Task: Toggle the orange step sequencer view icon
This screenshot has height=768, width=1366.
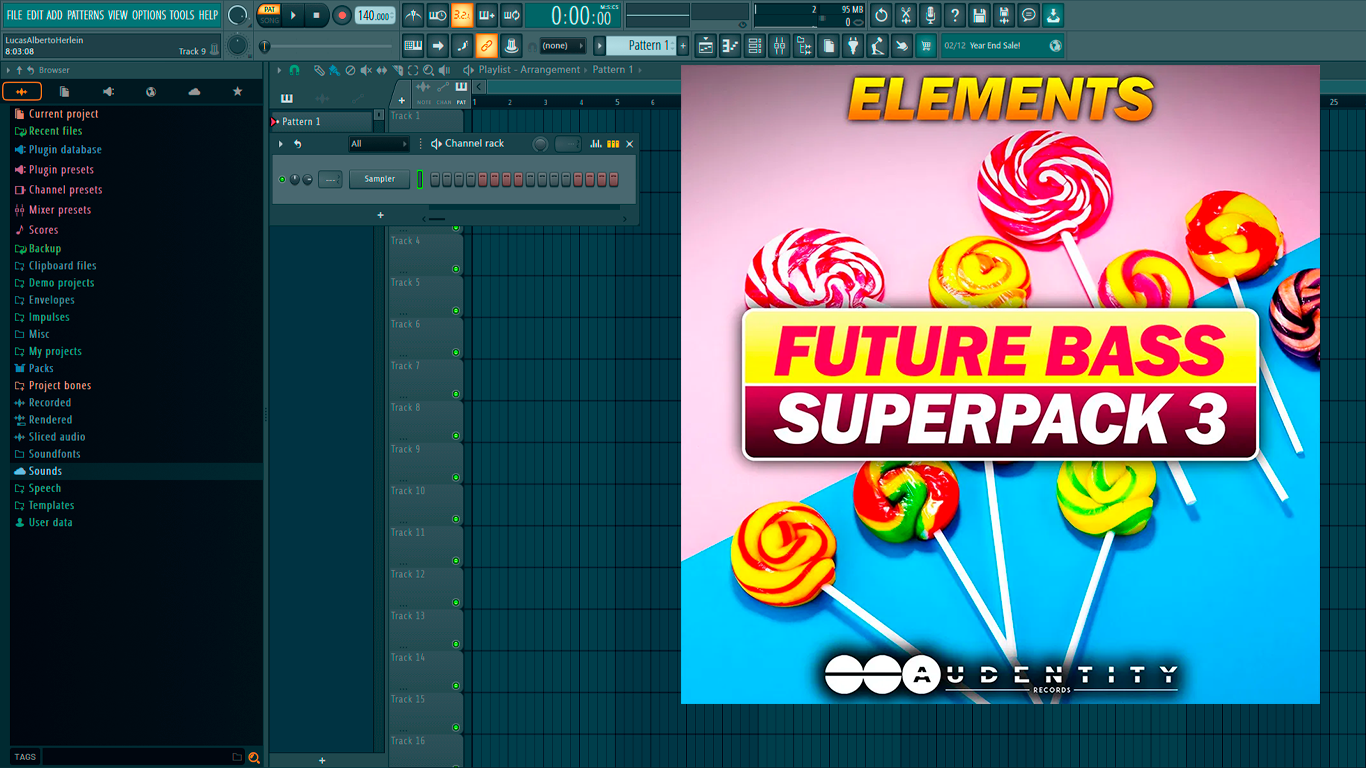Action: pyautogui.click(x=613, y=144)
